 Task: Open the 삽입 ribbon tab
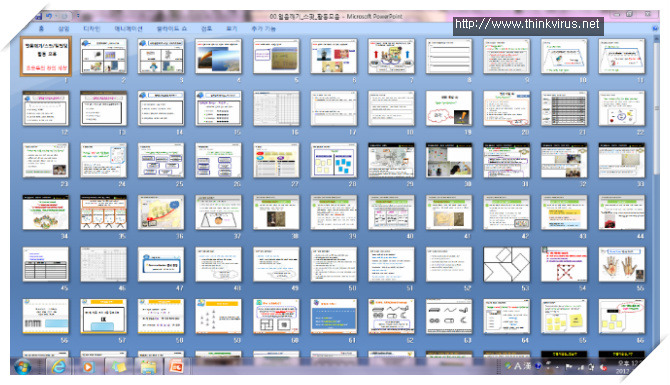tap(64, 29)
